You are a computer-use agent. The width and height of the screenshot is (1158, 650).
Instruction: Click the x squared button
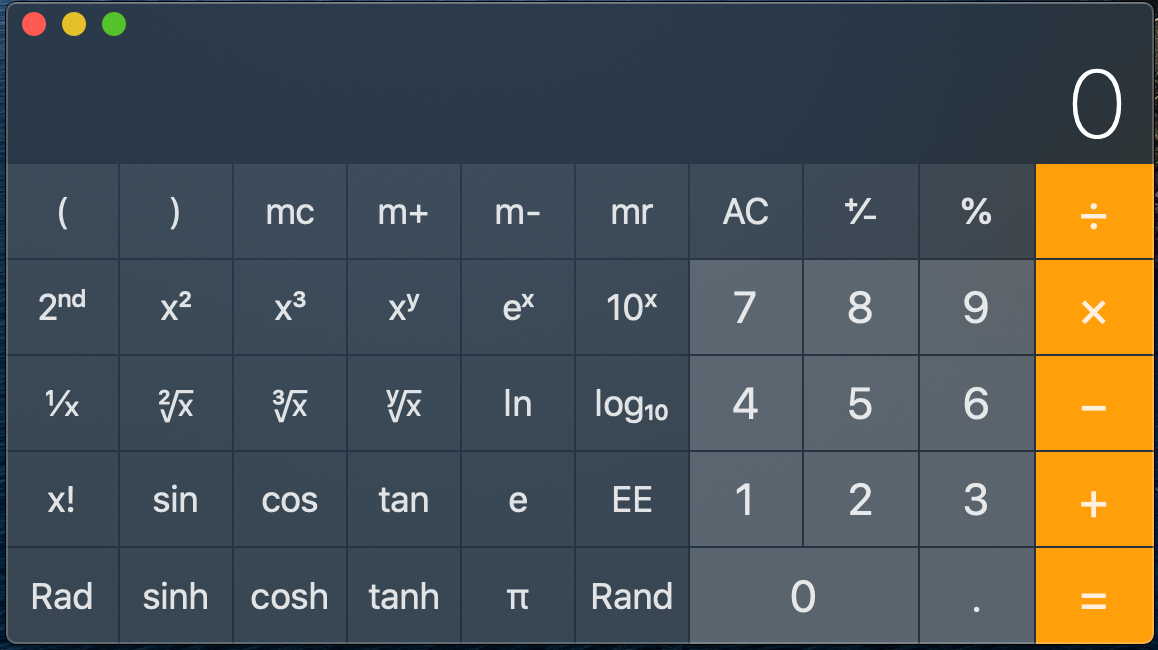pos(176,308)
